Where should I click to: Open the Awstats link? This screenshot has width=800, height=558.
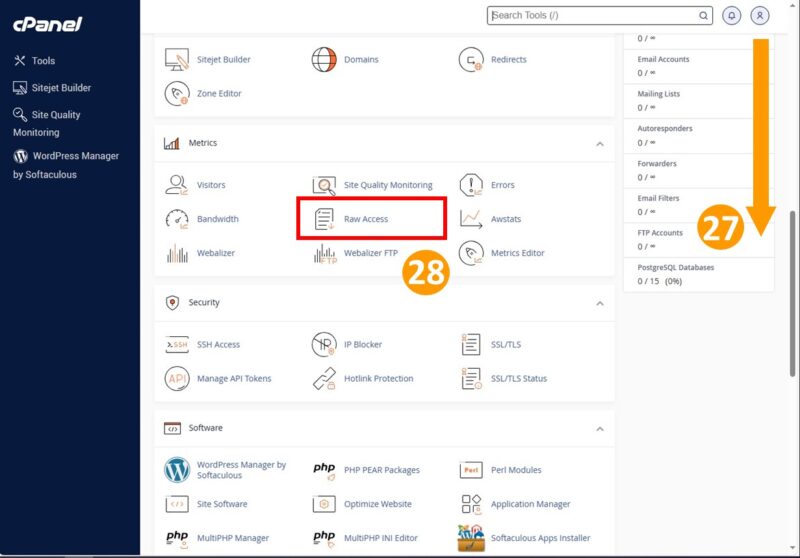(x=506, y=219)
